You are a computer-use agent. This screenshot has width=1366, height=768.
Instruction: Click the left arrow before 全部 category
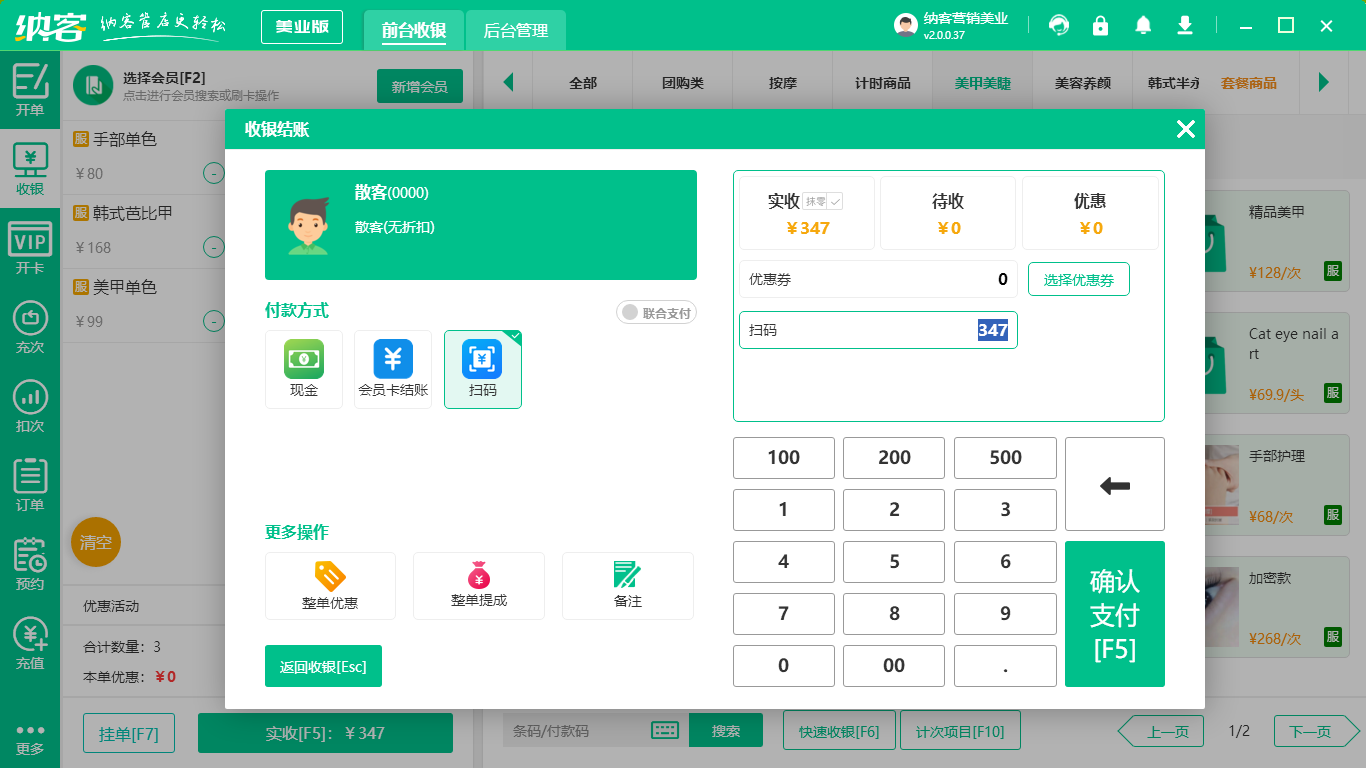pos(510,83)
